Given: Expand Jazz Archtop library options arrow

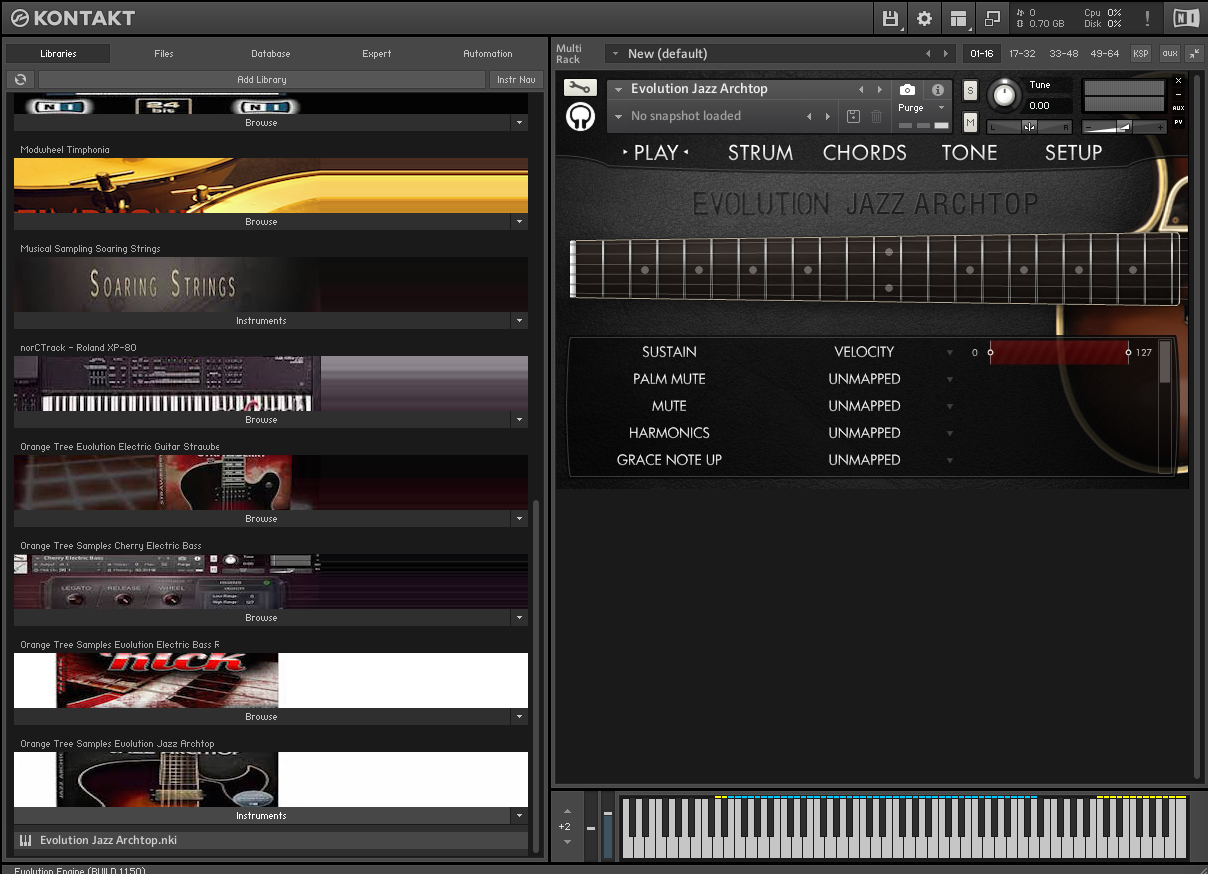Looking at the screenshot, I should (518, 816).
